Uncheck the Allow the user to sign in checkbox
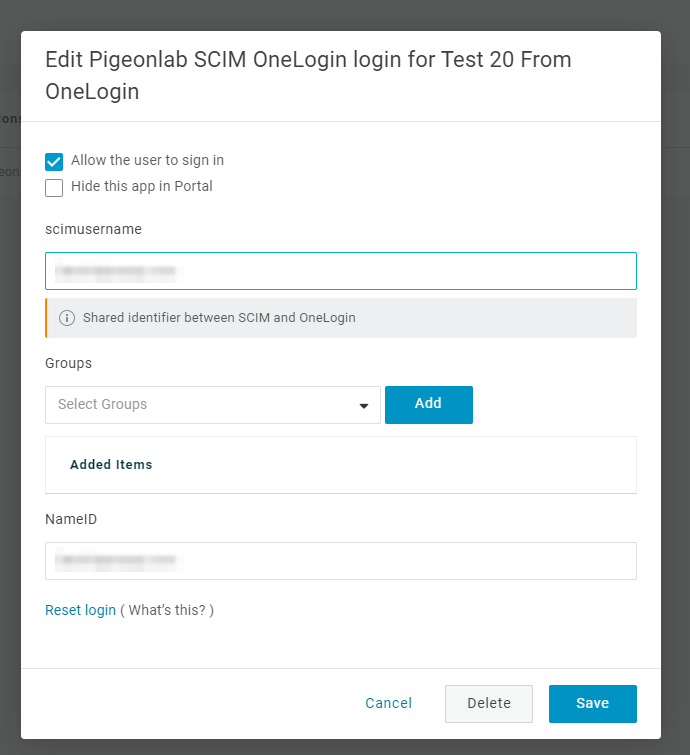This screenshot has height=755, width=690. (54, 162)
